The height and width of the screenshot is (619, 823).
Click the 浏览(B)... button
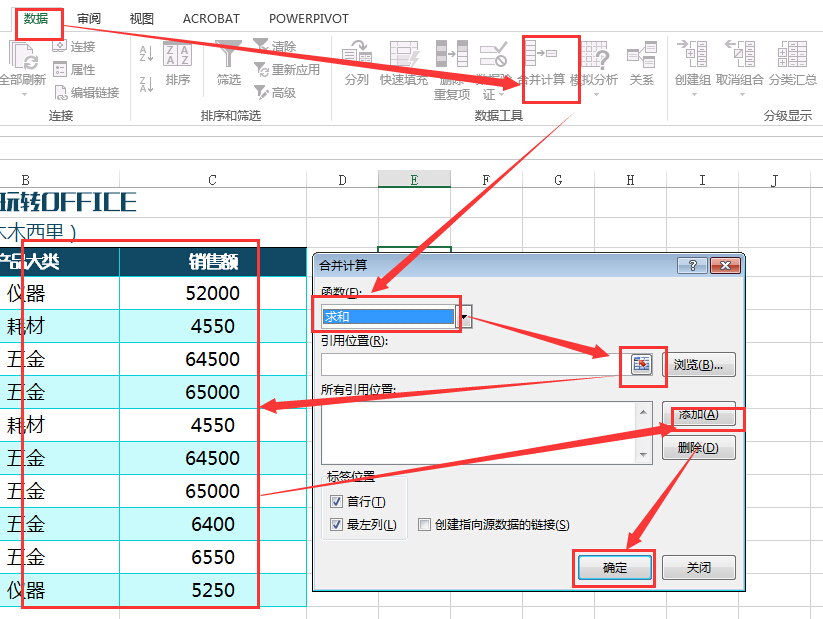tap(698, 364)
